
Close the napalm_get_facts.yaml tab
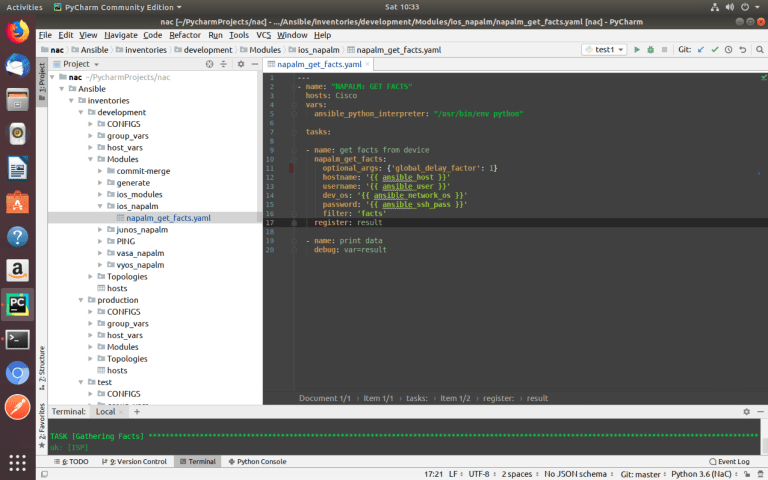[x=367, y=64]
